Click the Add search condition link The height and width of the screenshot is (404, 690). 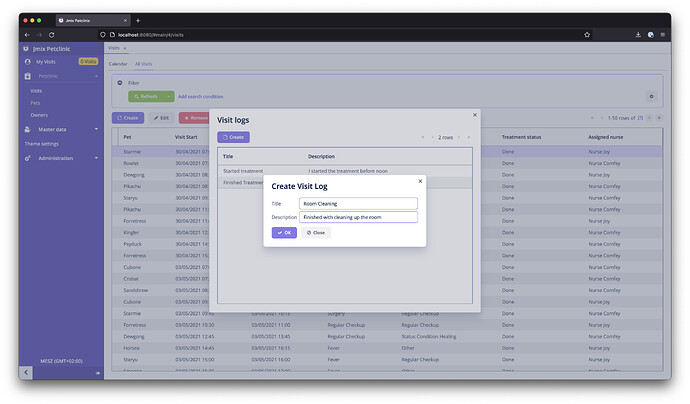click(201, 96)
